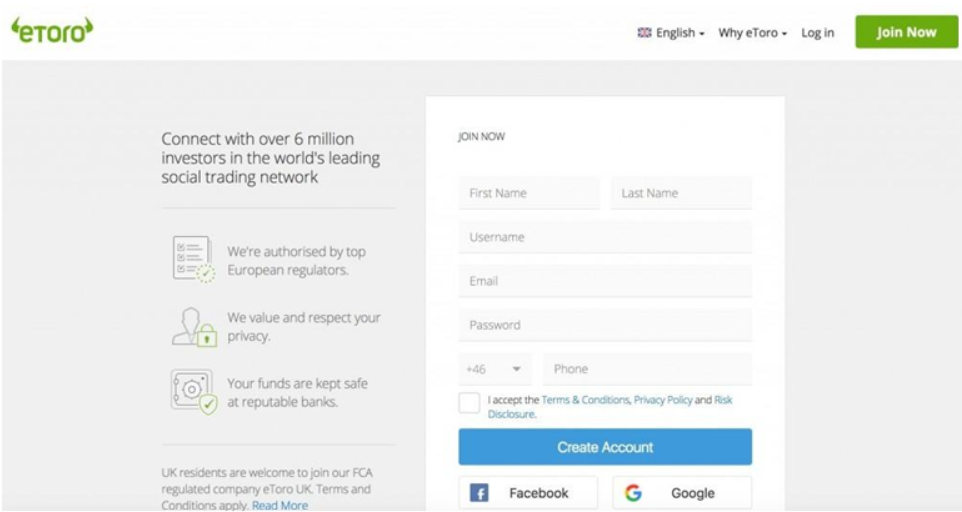Click the Create Account button

[605, 447]
